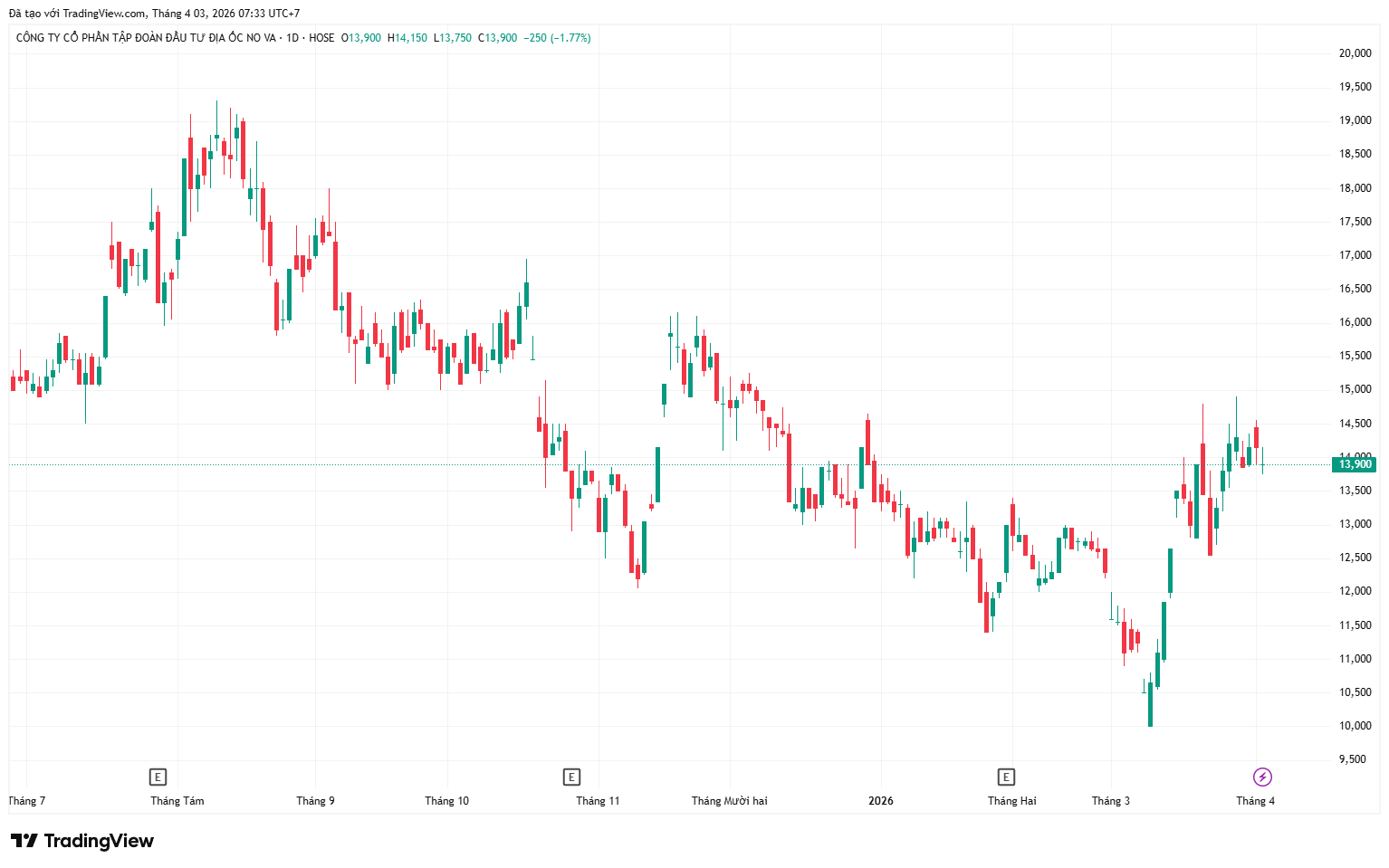Click the TradingView logo at bottom left
Screen dimensions: 1389x868
tap(82, 841)
